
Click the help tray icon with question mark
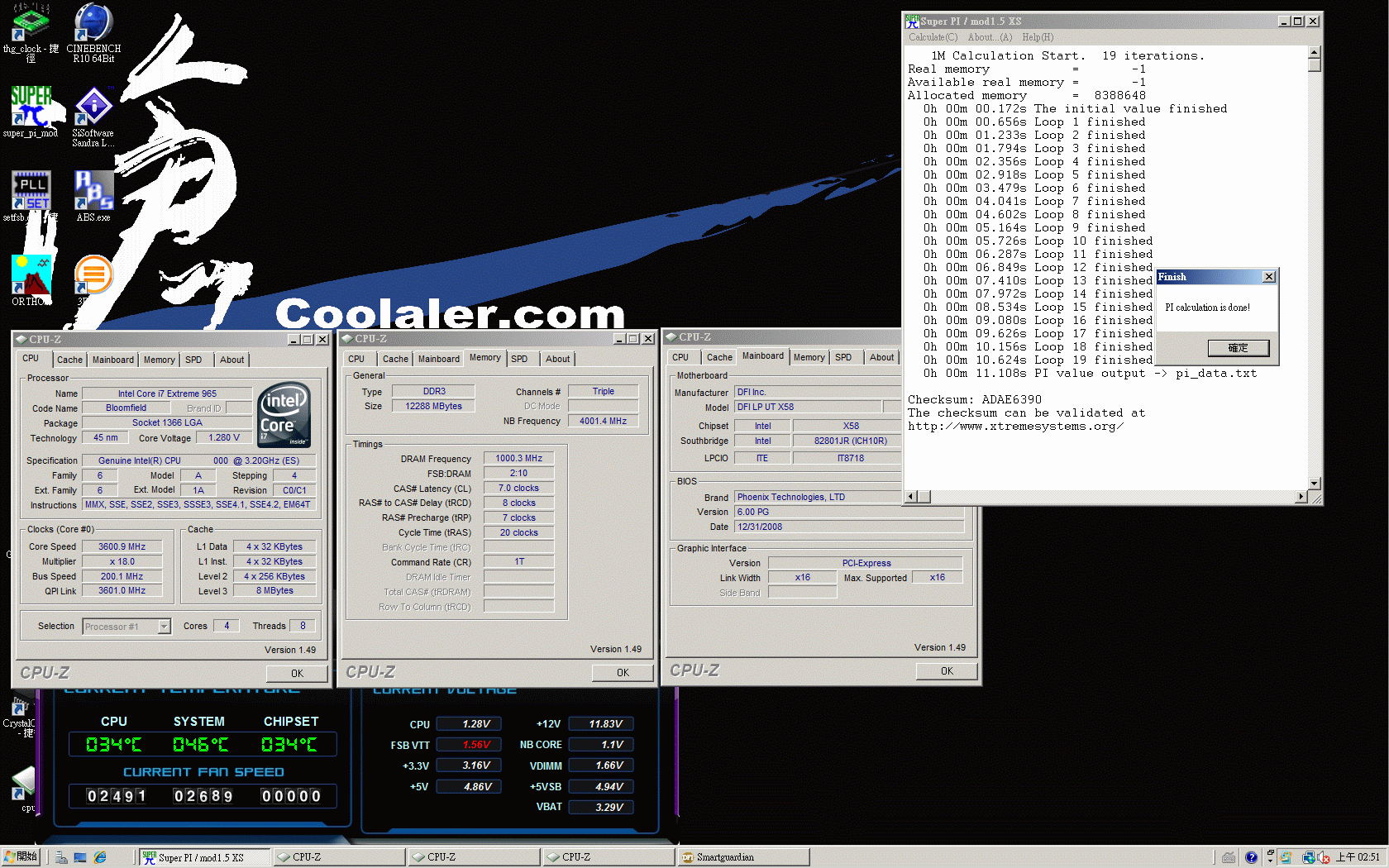[x=1251, y=857]
